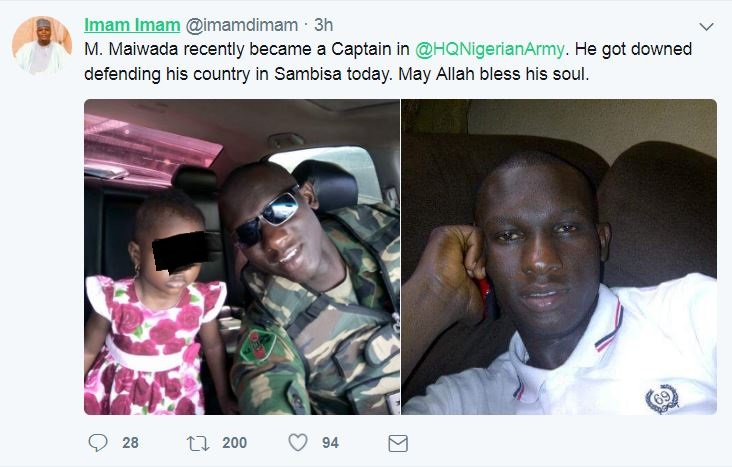732x467 pixels.
Task: Click the retweet count 200
Action: tap(234, 442)
